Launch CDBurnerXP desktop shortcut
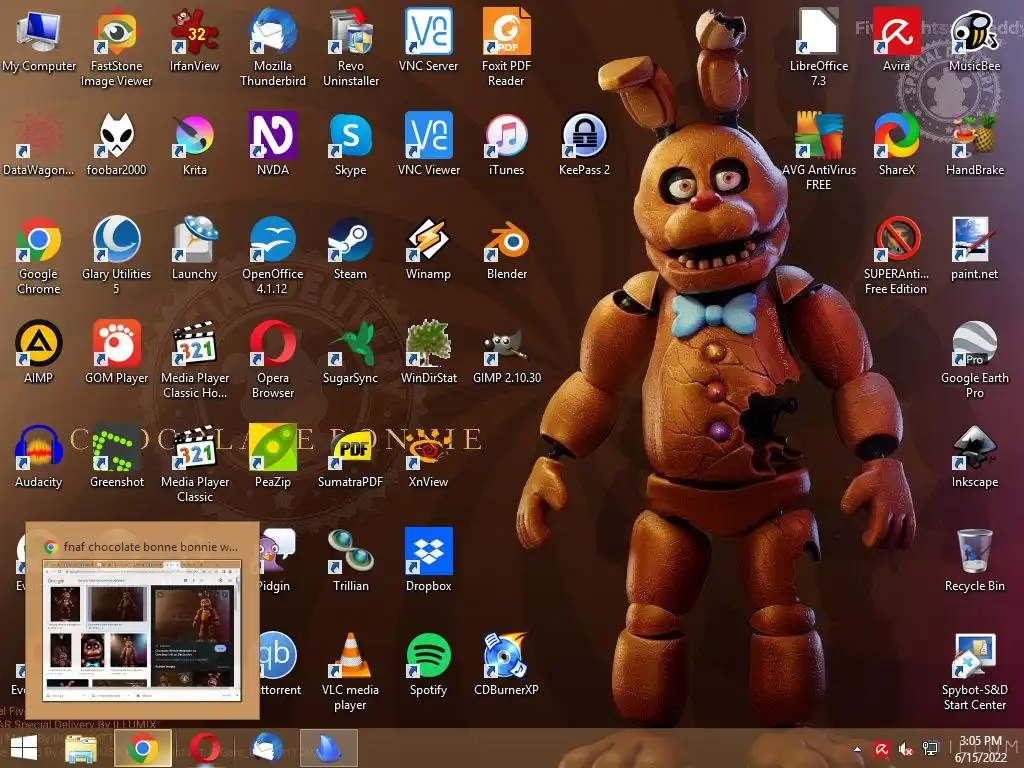The image size is (1024, 768). (506, 665)
